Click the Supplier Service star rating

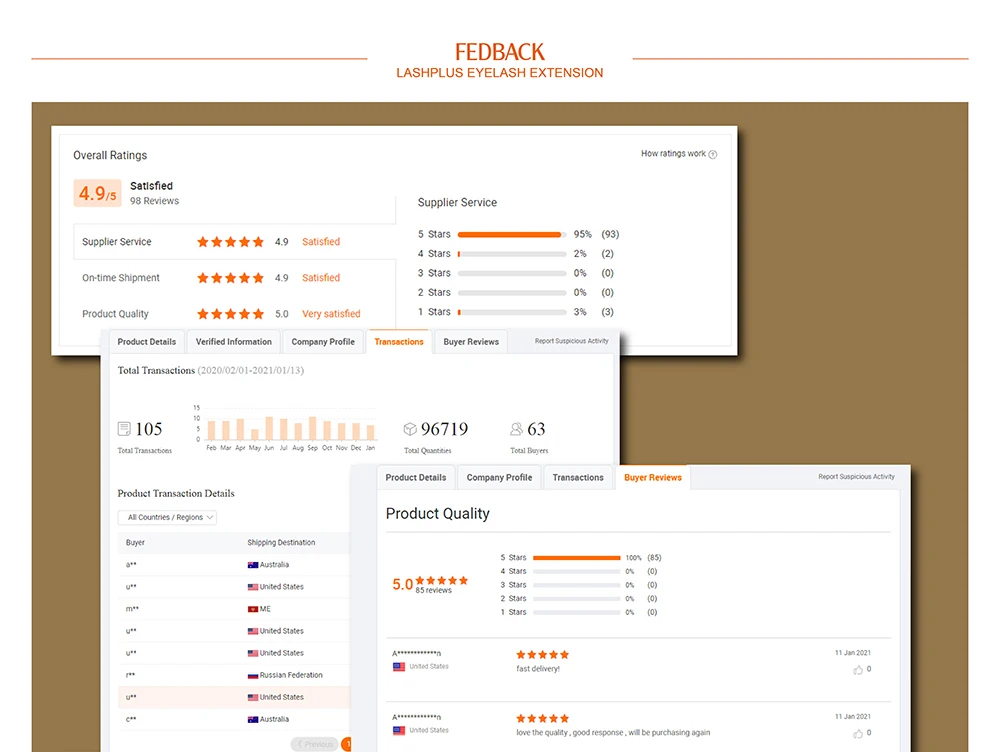pos(230,242)
